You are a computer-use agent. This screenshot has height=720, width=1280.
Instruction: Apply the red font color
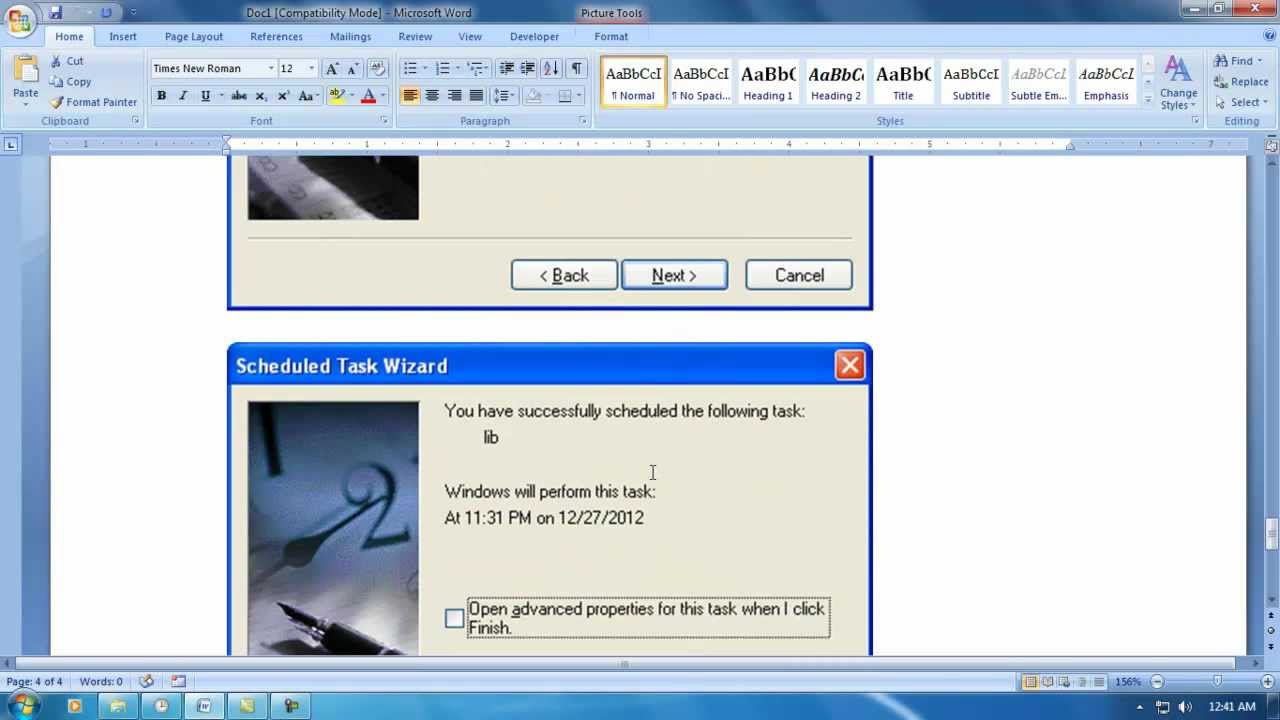[x=368, y=96]
